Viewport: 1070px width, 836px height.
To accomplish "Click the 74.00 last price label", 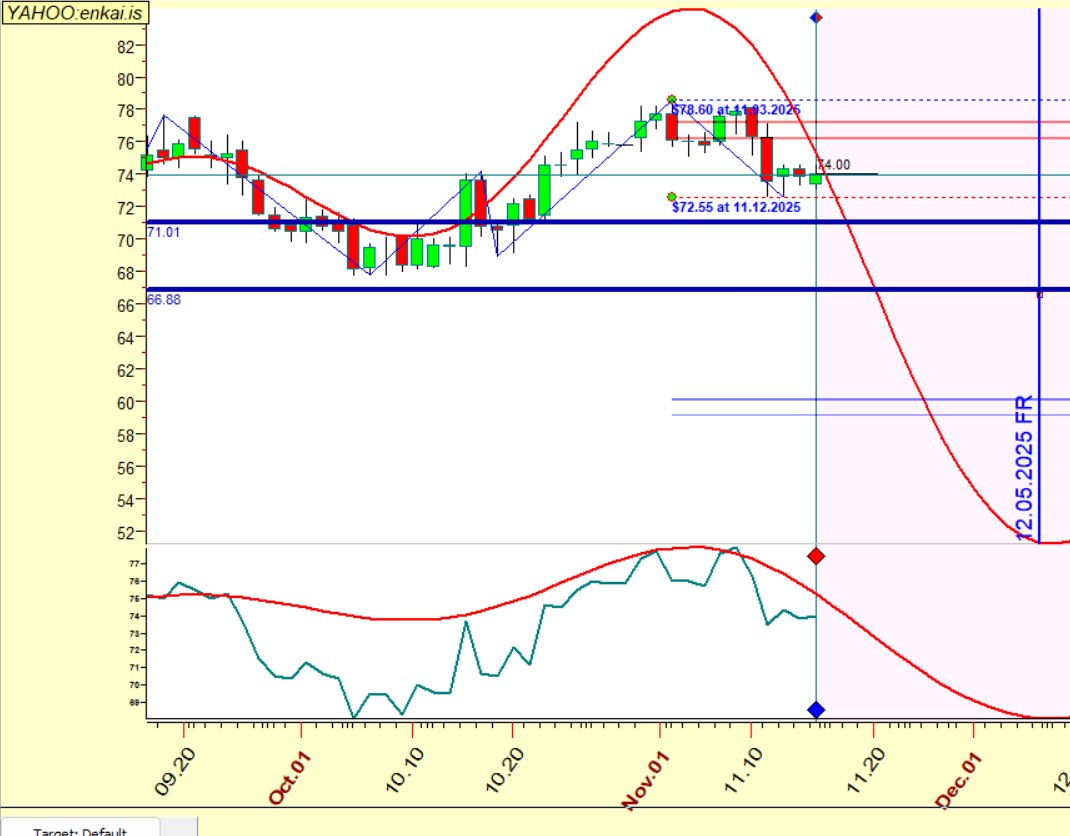I will [x=834, y=164].
